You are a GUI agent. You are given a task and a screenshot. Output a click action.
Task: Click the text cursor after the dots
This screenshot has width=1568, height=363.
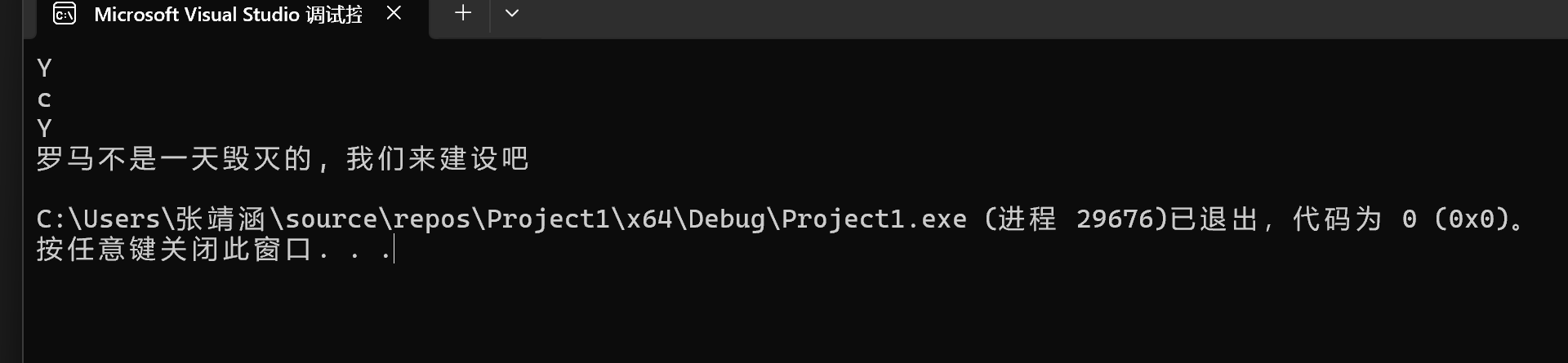pos(394,250)
